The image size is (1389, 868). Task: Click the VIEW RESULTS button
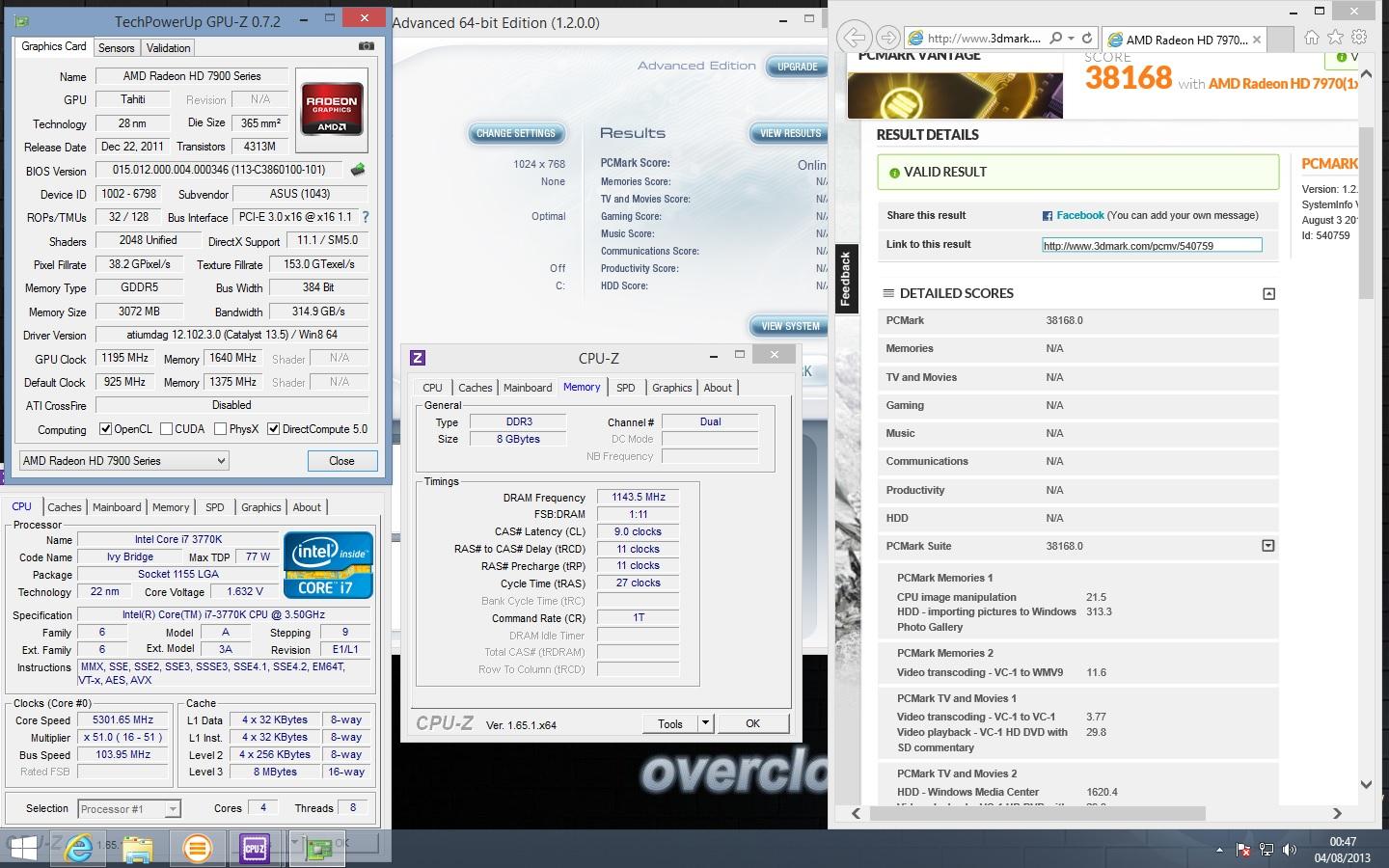pyautogui.click(x=791, y=133)
